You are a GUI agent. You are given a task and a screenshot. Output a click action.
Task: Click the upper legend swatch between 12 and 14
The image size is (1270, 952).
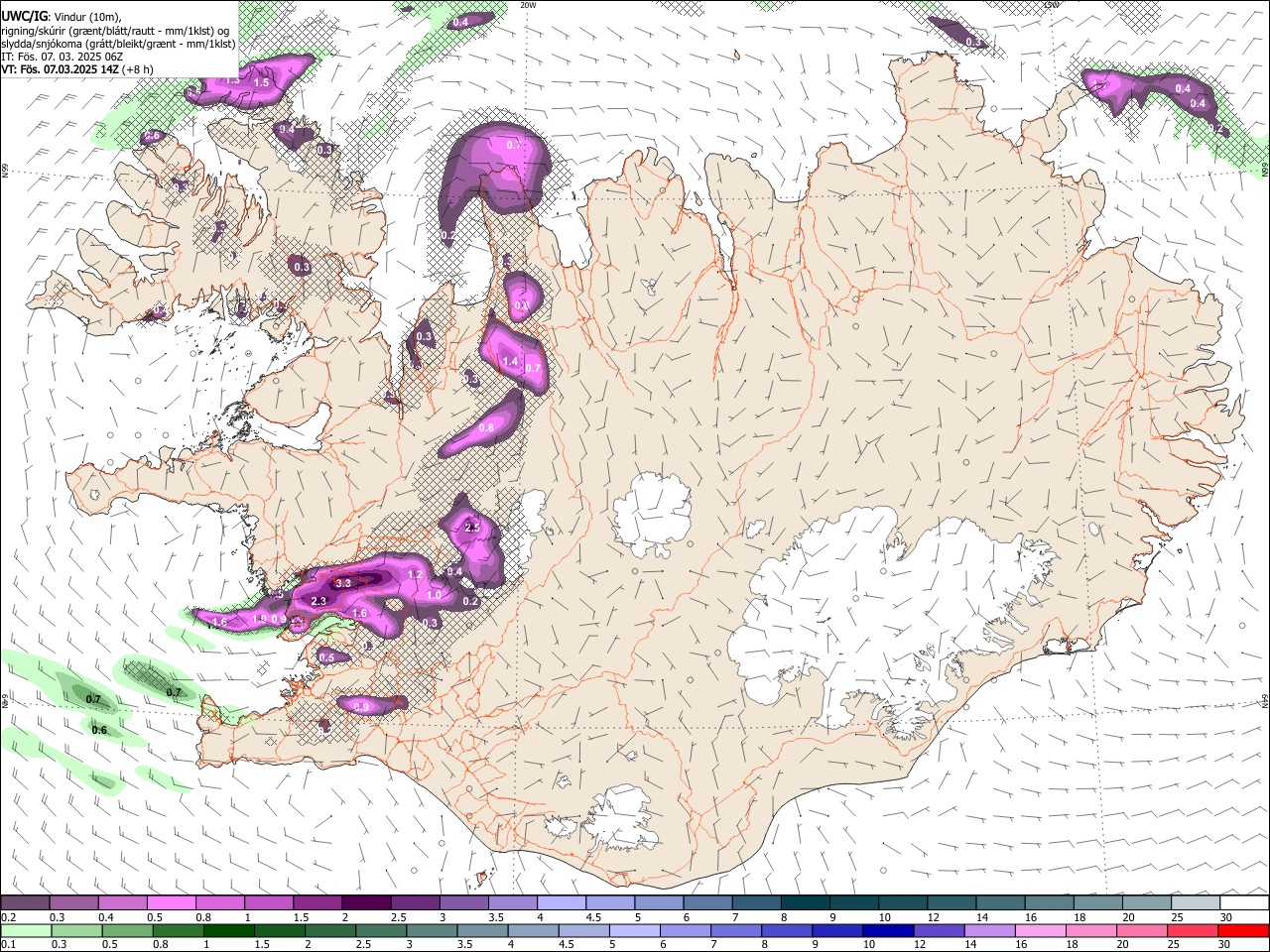[x=951, y=902]
